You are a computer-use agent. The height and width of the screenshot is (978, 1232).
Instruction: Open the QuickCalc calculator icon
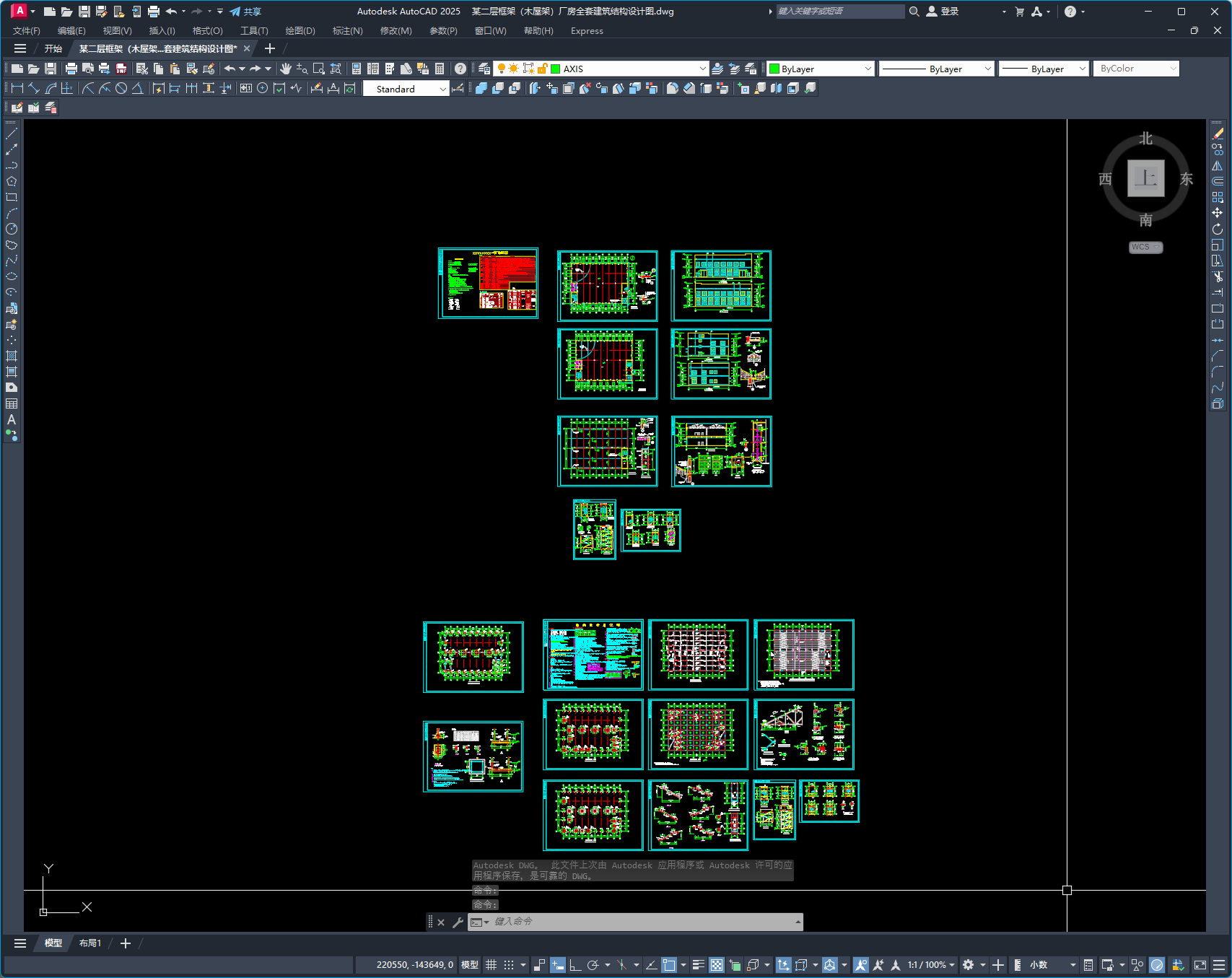440,69
